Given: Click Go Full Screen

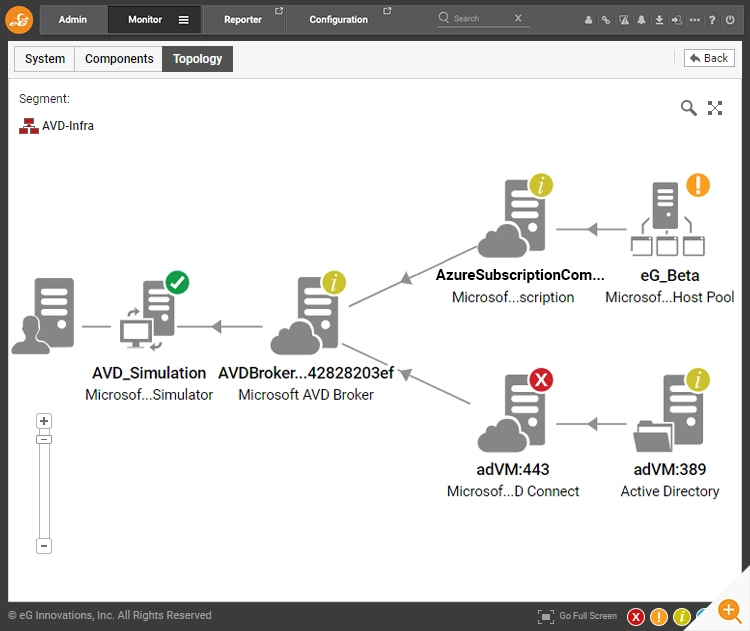Looking at the screenshot, I should (588, 616).
